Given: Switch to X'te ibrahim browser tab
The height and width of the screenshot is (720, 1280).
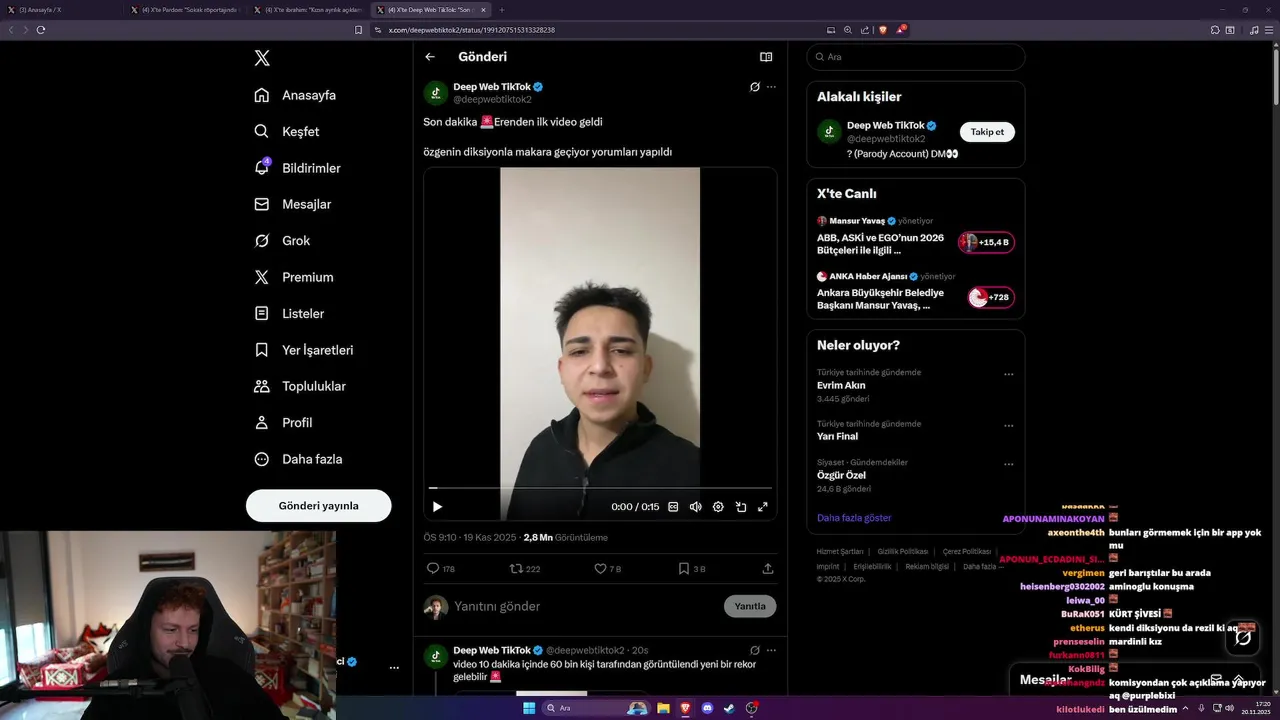Looking at the screenshot, I should coord(308,10).
